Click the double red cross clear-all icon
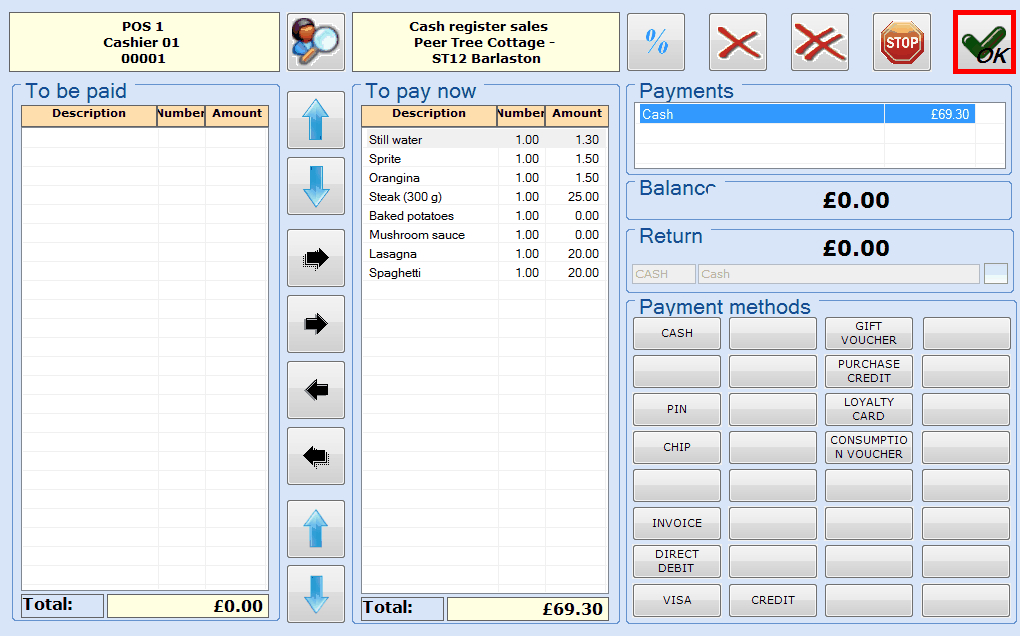 (820, 42)
